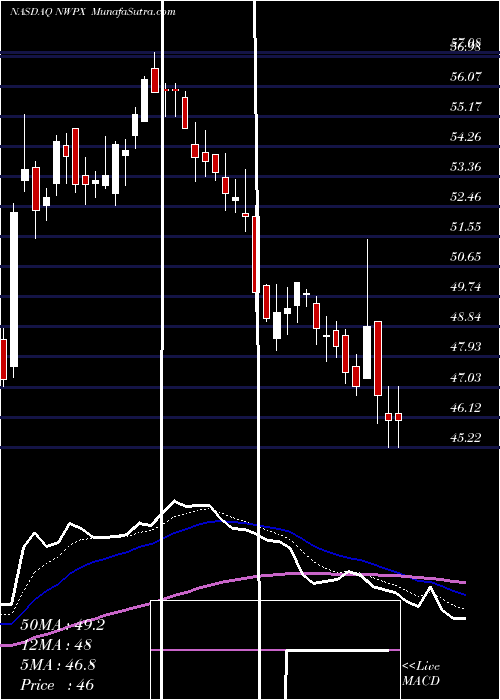Click the 'NASDAQ NWPX MunafaSutra.com' header text
The height and width of the screenshot is (700, 500).
[93, 12]
